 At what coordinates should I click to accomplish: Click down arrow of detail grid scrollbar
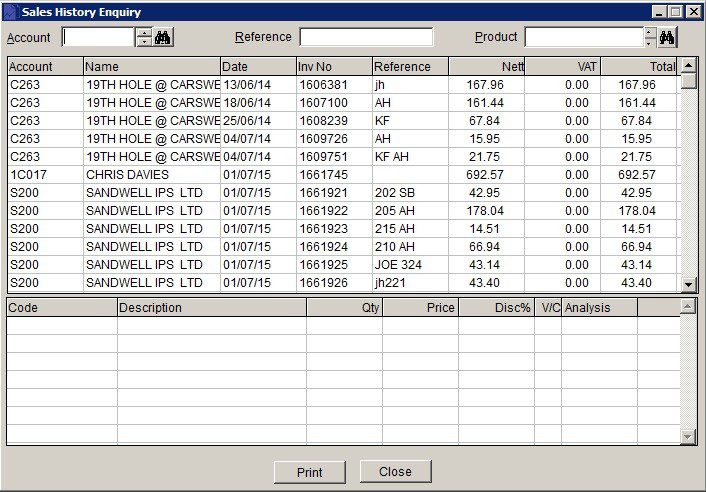[x=688, y=436]
